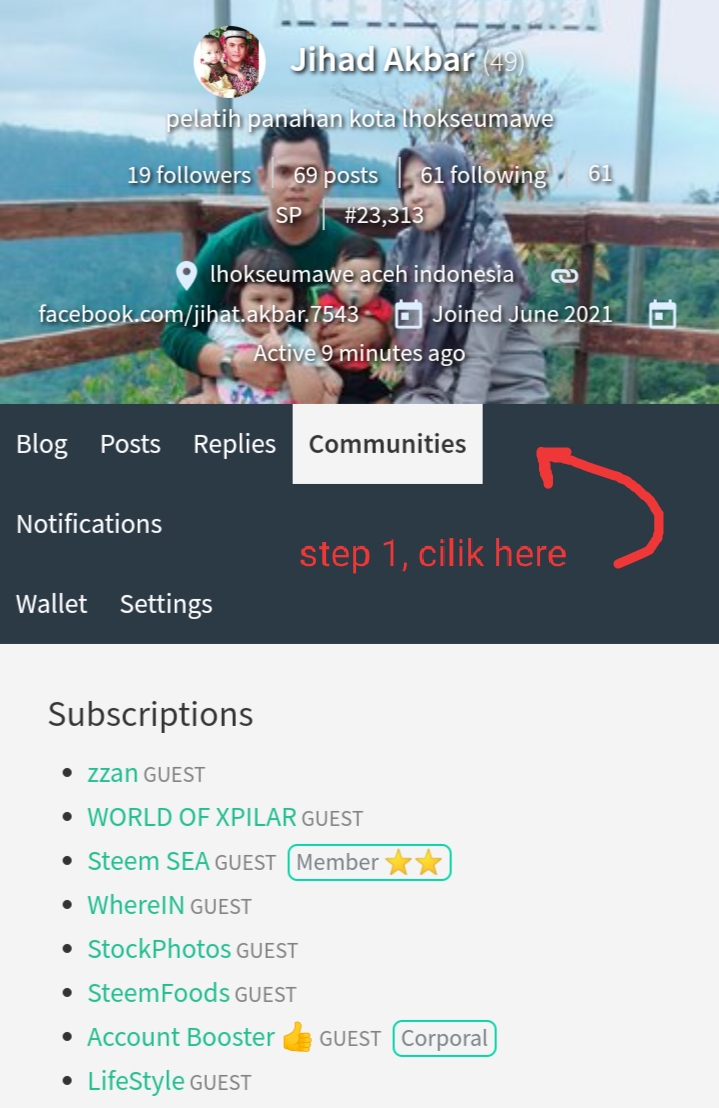Open the 61 following list
This screenshot has height=1108, width=719.
[x=483, y=175]
